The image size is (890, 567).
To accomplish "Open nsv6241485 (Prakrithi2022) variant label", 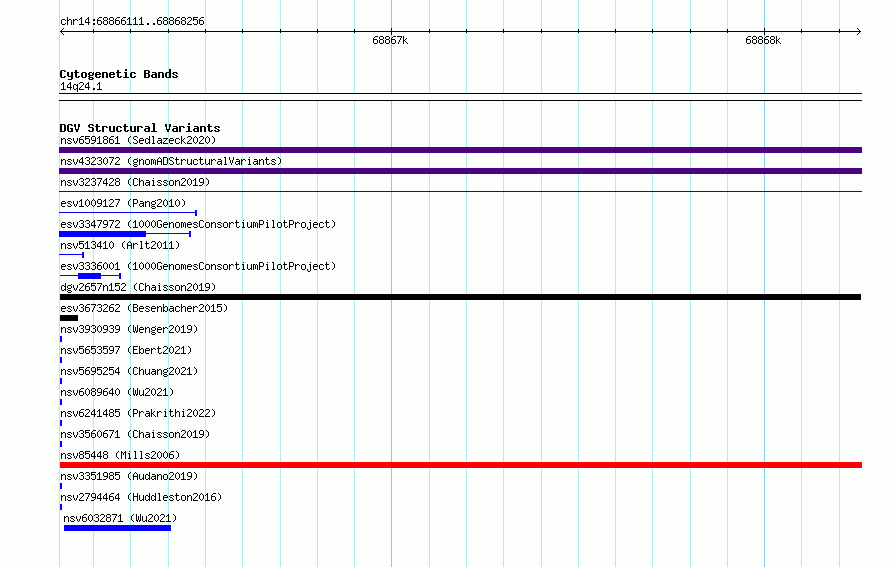I will (138, 413).
